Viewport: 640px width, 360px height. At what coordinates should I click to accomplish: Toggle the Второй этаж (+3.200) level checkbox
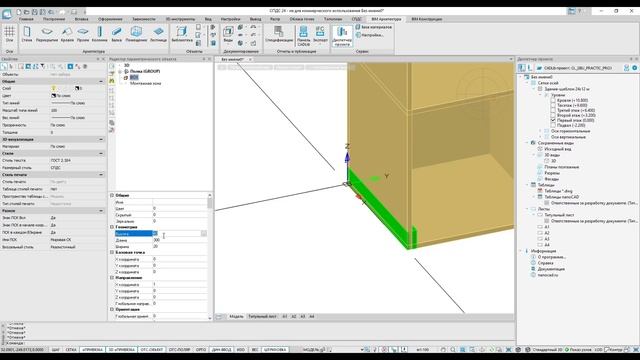(x=553, y=116)
